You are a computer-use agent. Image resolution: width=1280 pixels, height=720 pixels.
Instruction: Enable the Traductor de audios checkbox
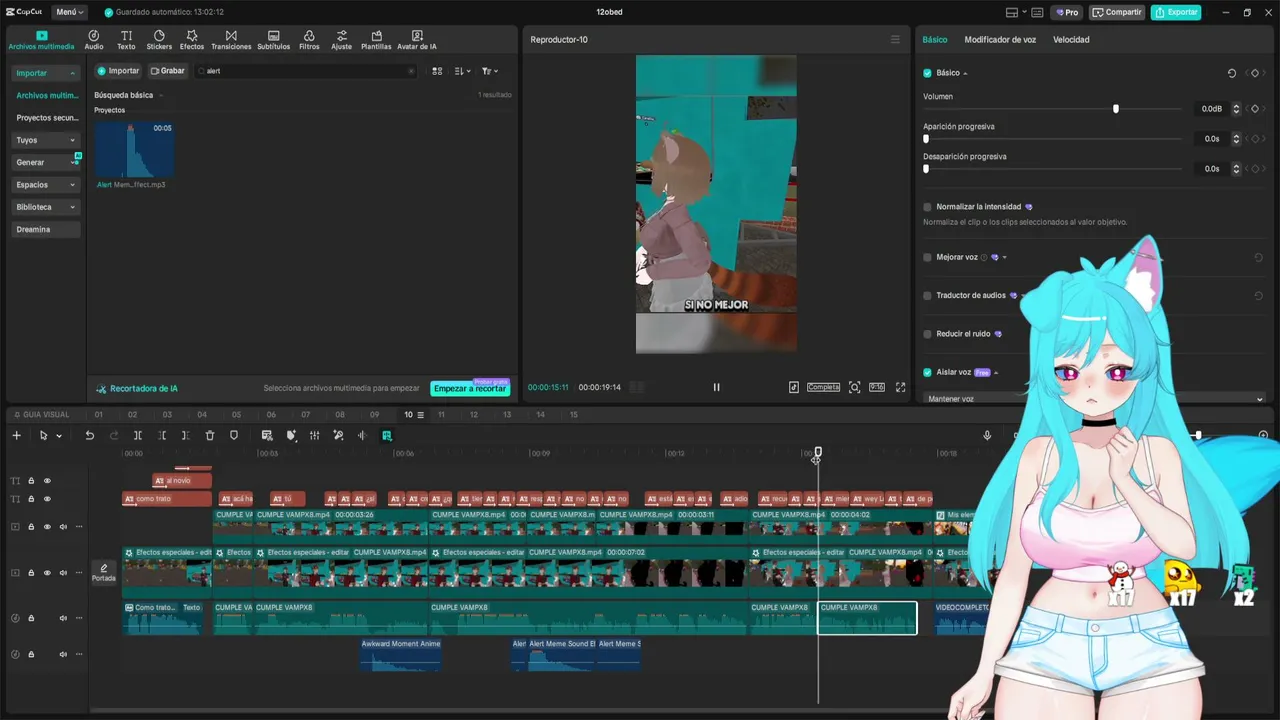click(x=927, y=296)
